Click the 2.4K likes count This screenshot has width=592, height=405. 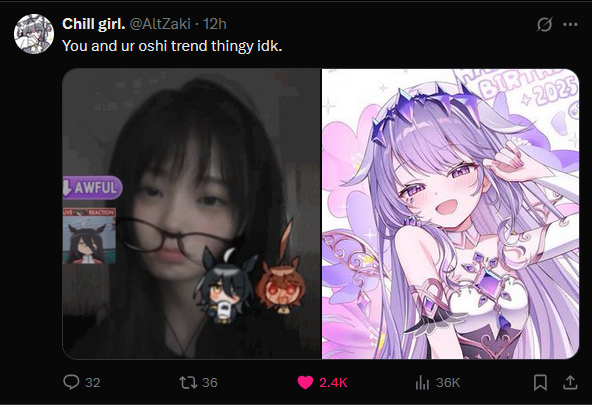pyautogui.click(x=333, y=383)
